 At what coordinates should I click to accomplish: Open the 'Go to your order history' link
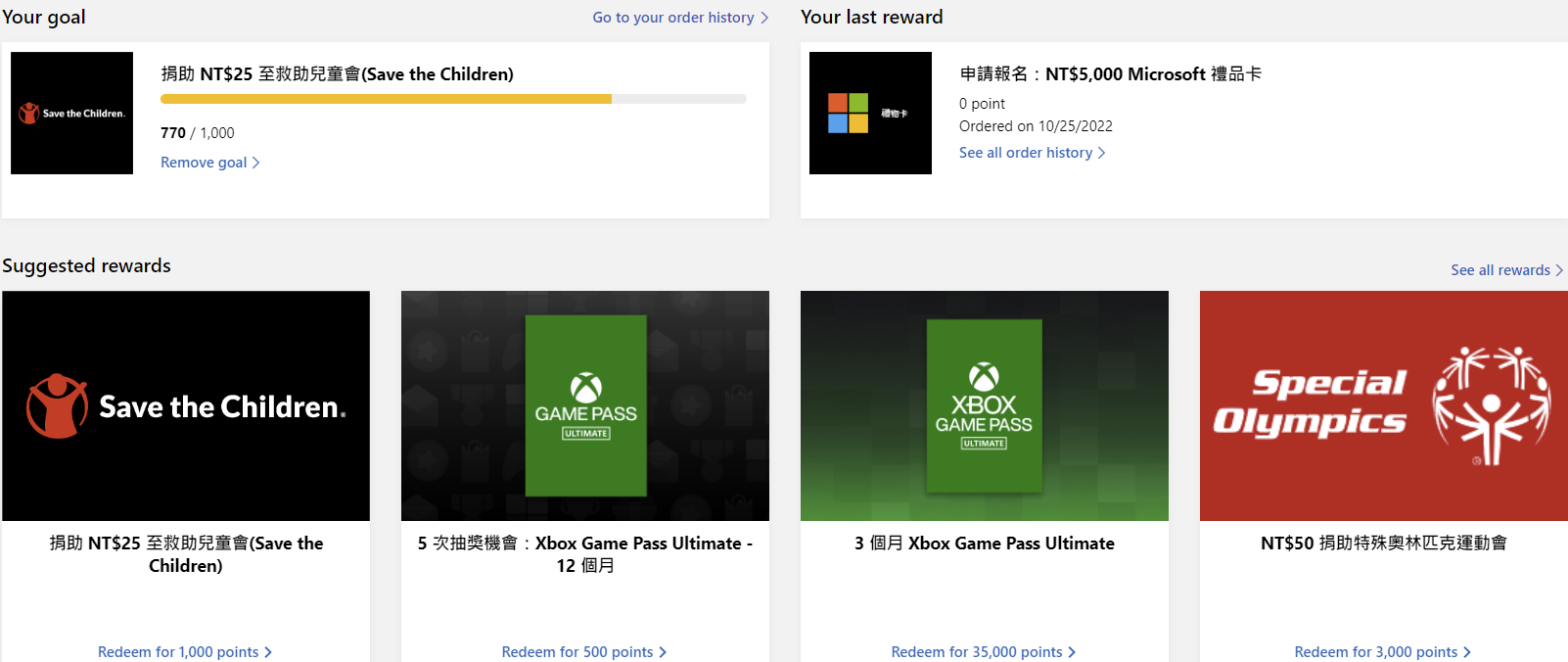[680, 18]
